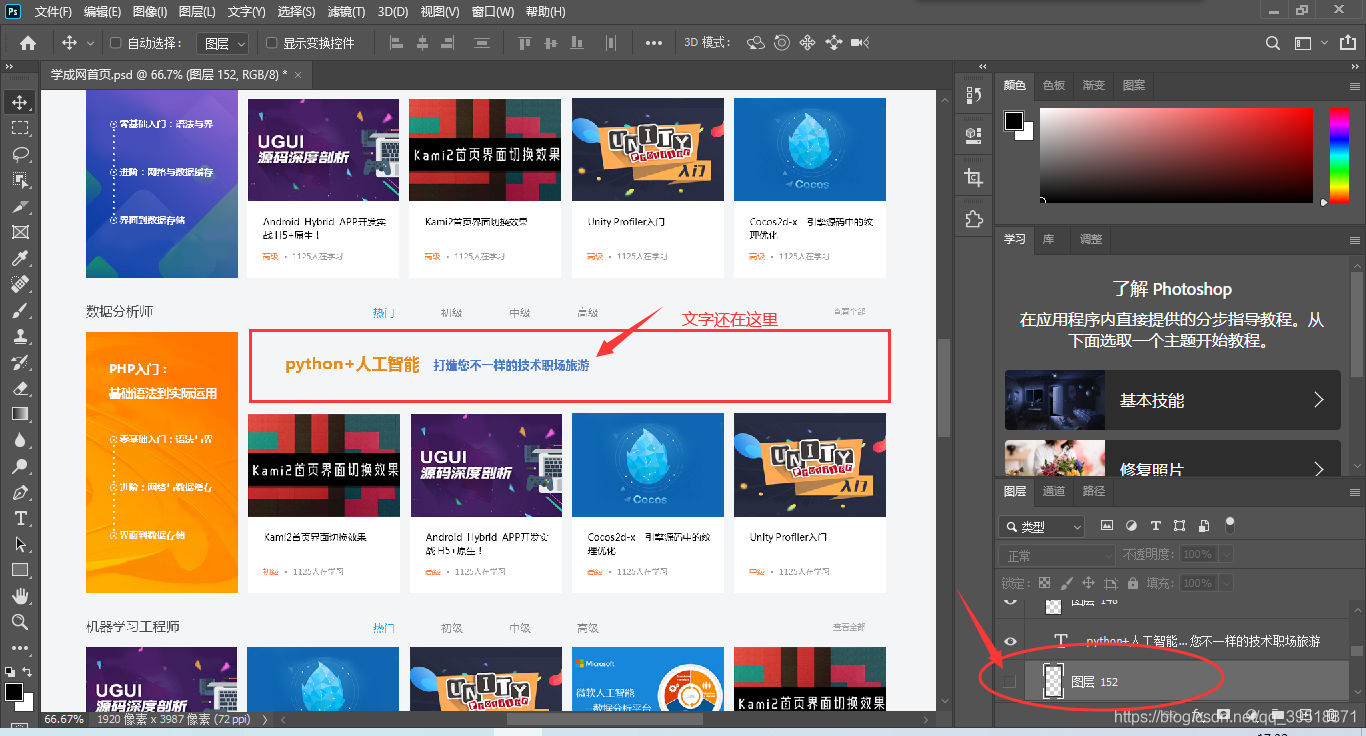Select the Rectangular Marquee tool
The image size is (1366, 736).
pos(19,128)
